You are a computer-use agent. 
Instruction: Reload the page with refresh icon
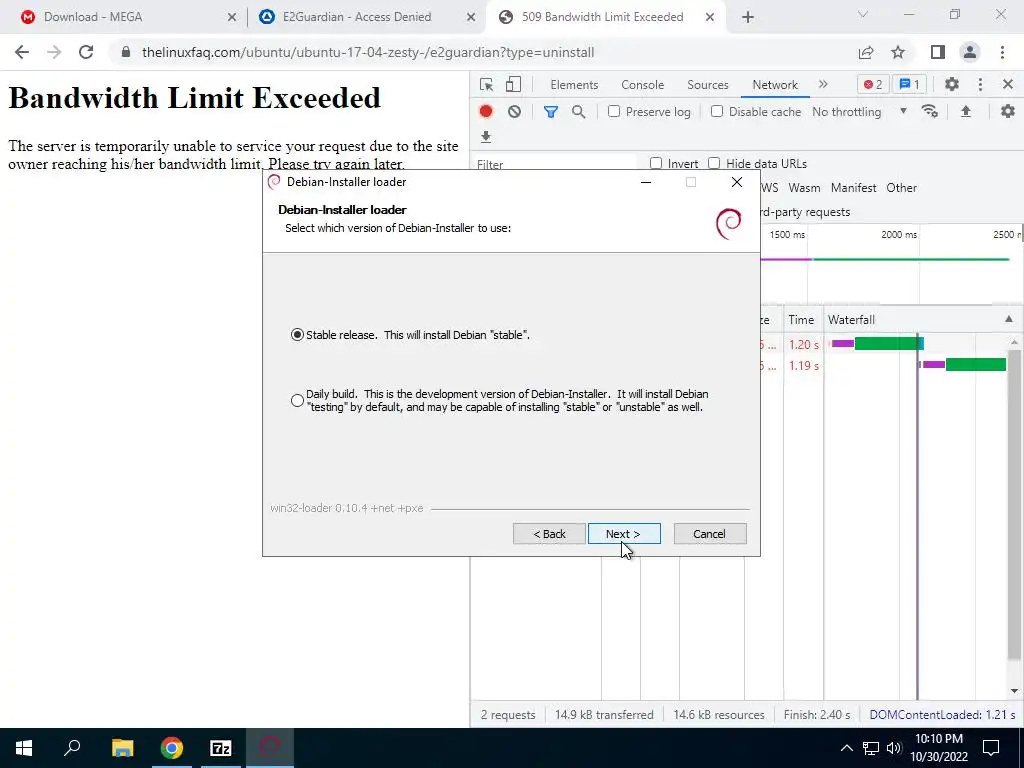[x=86, y=52]
